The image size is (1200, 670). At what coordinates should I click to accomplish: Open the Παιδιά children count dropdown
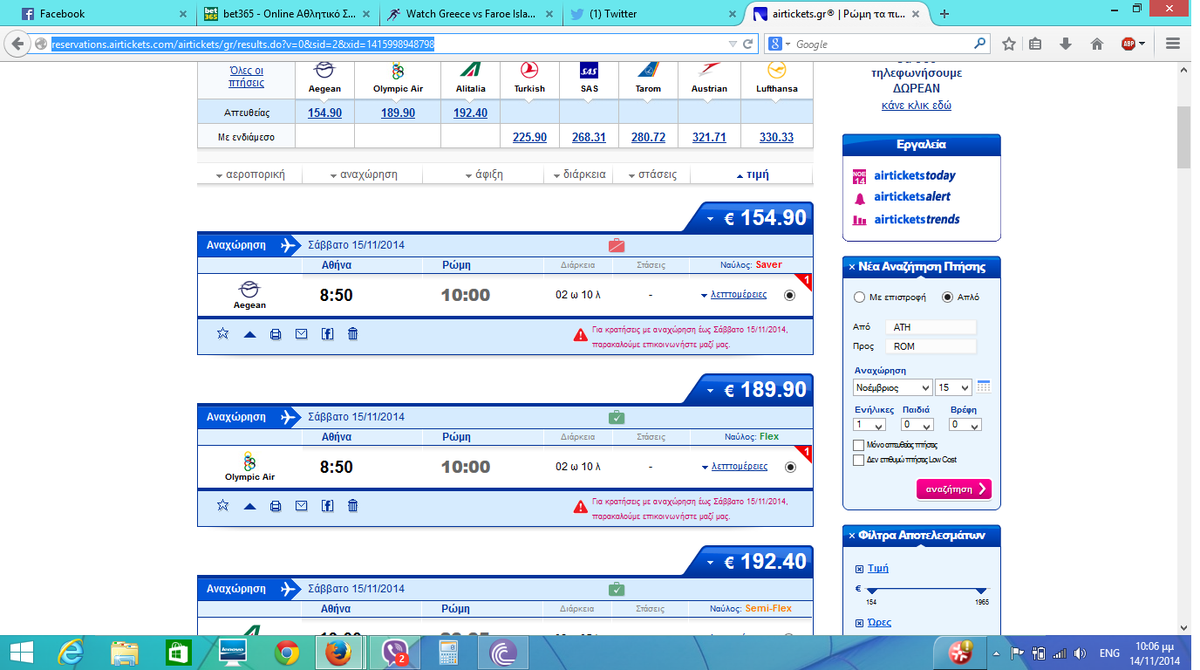pyautogui.click(x=917, y=425)
